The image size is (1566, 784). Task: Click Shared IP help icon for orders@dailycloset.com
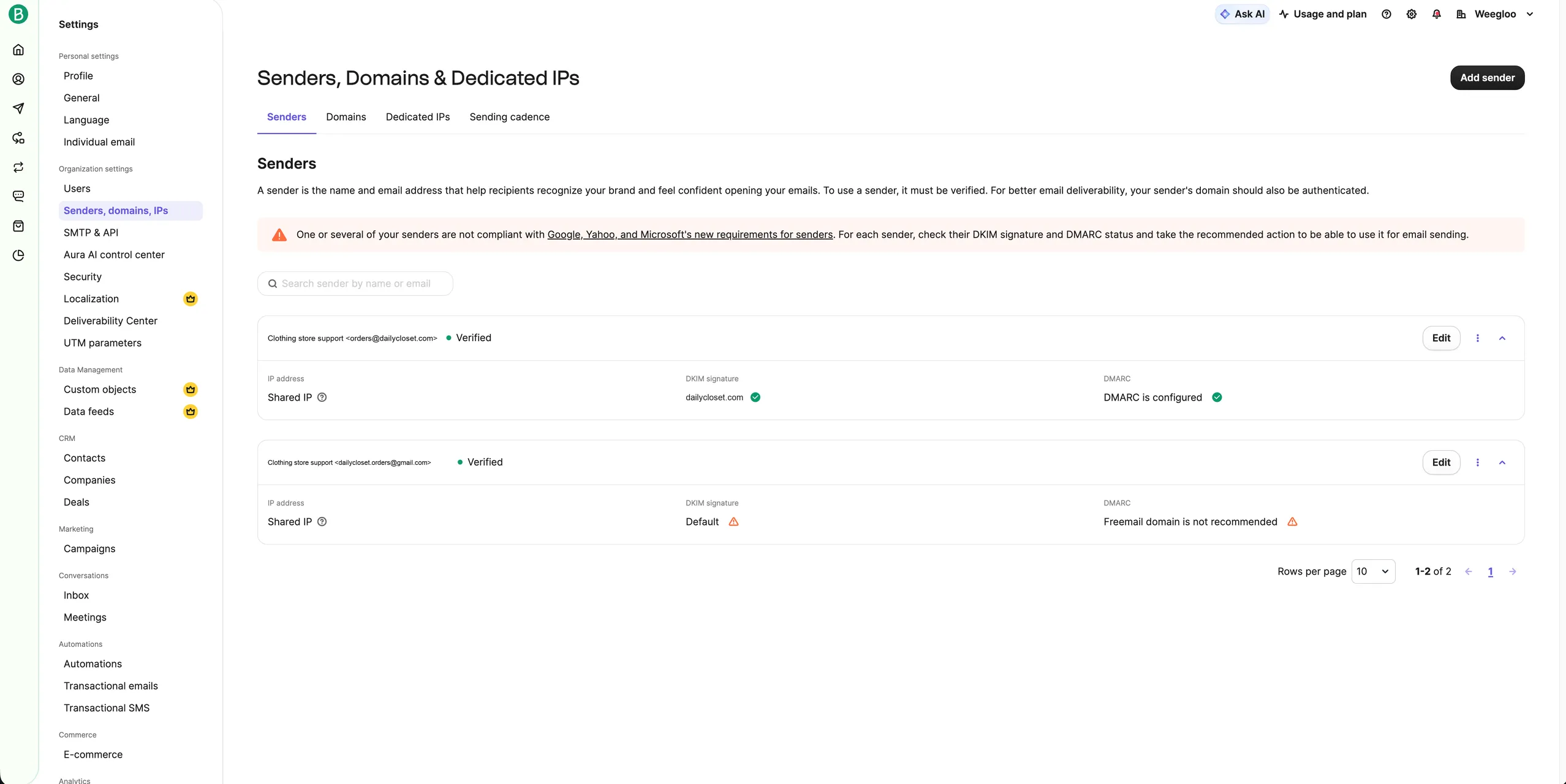322,398
